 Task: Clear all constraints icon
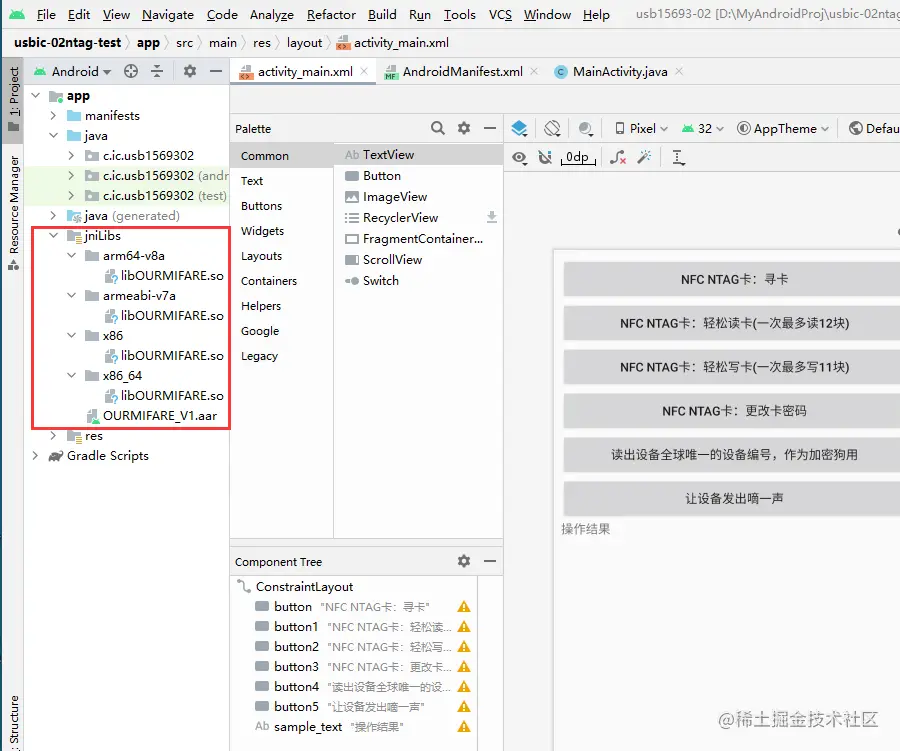click(x=618, y=157)
